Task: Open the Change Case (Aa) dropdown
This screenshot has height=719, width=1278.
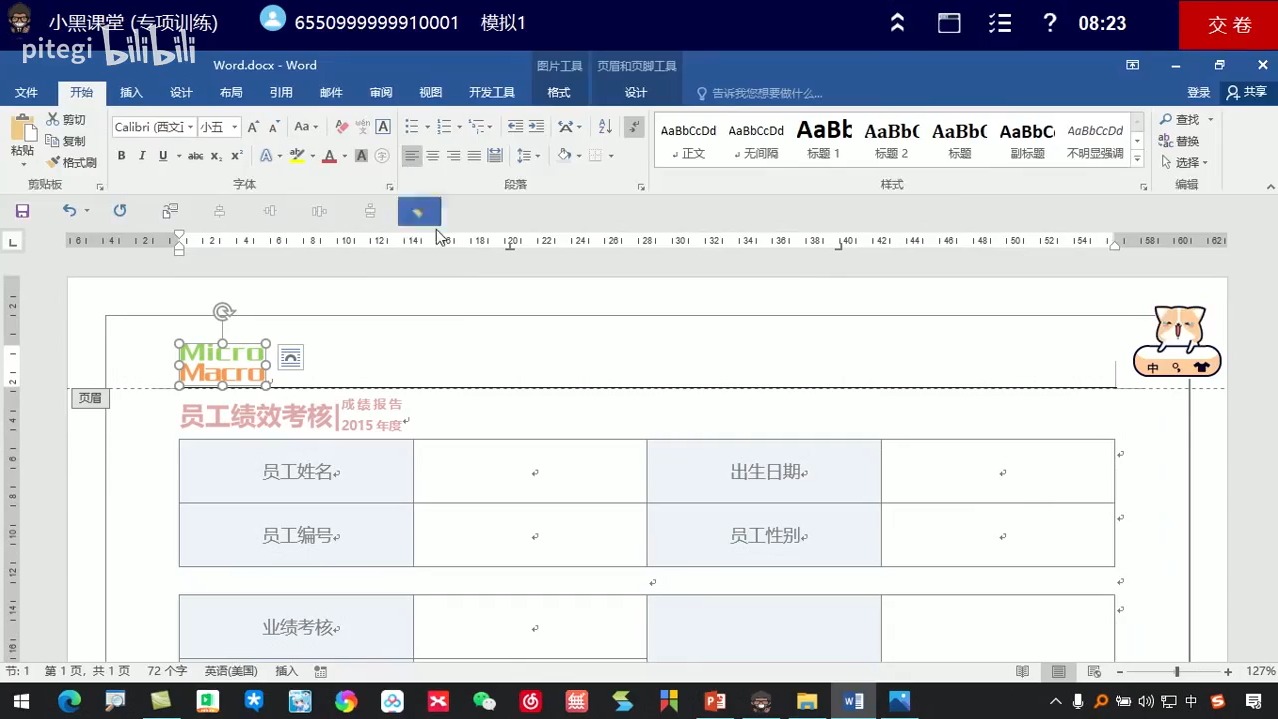Action: coord(306,127)
